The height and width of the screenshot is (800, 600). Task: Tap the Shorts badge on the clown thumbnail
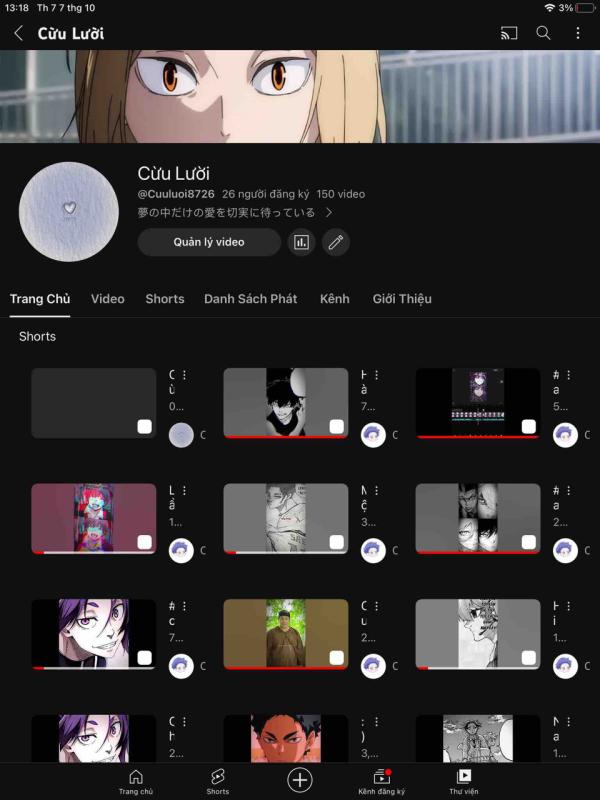144,542
